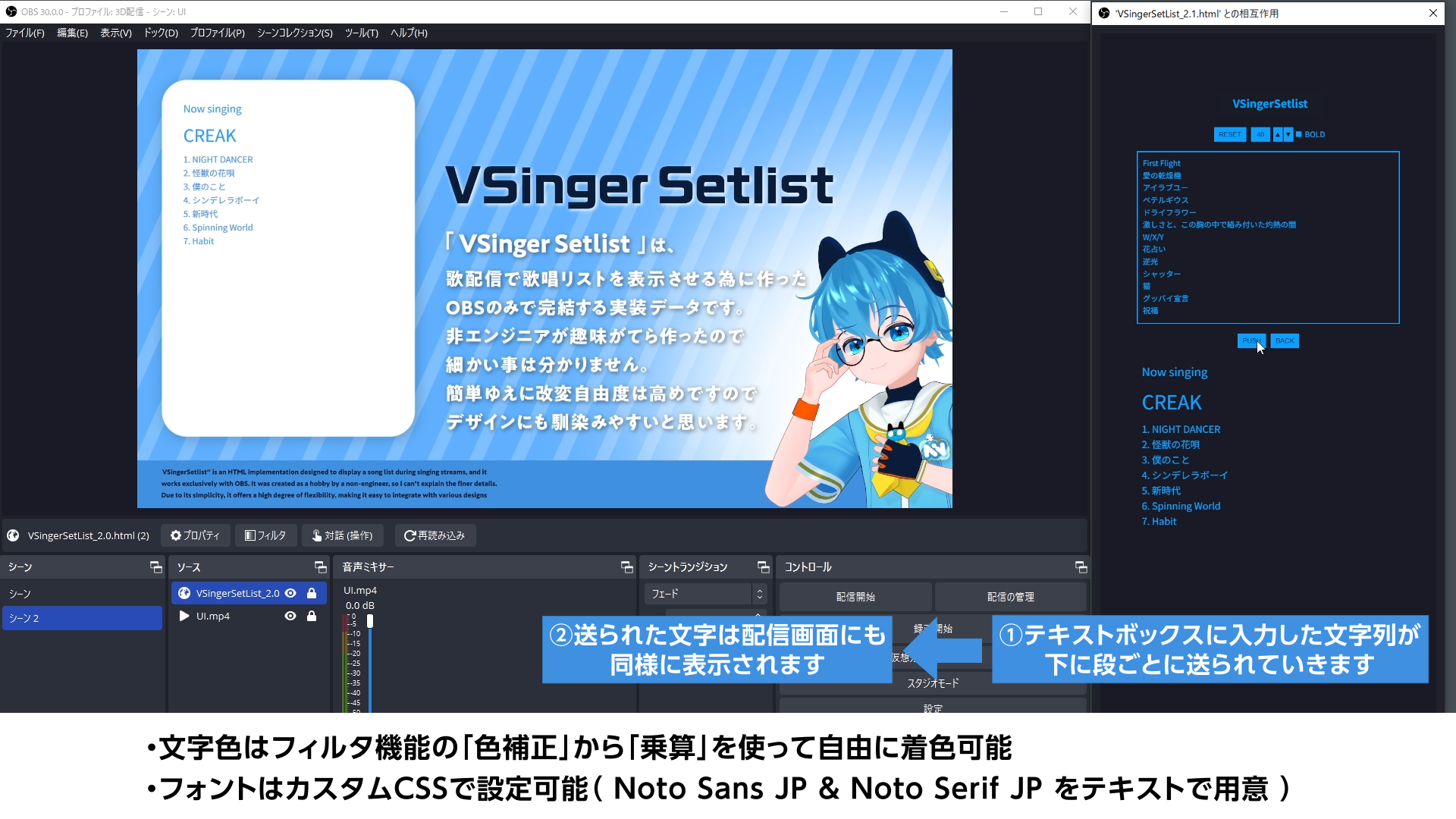Pop out the ソース panel

tap(320, 566)
